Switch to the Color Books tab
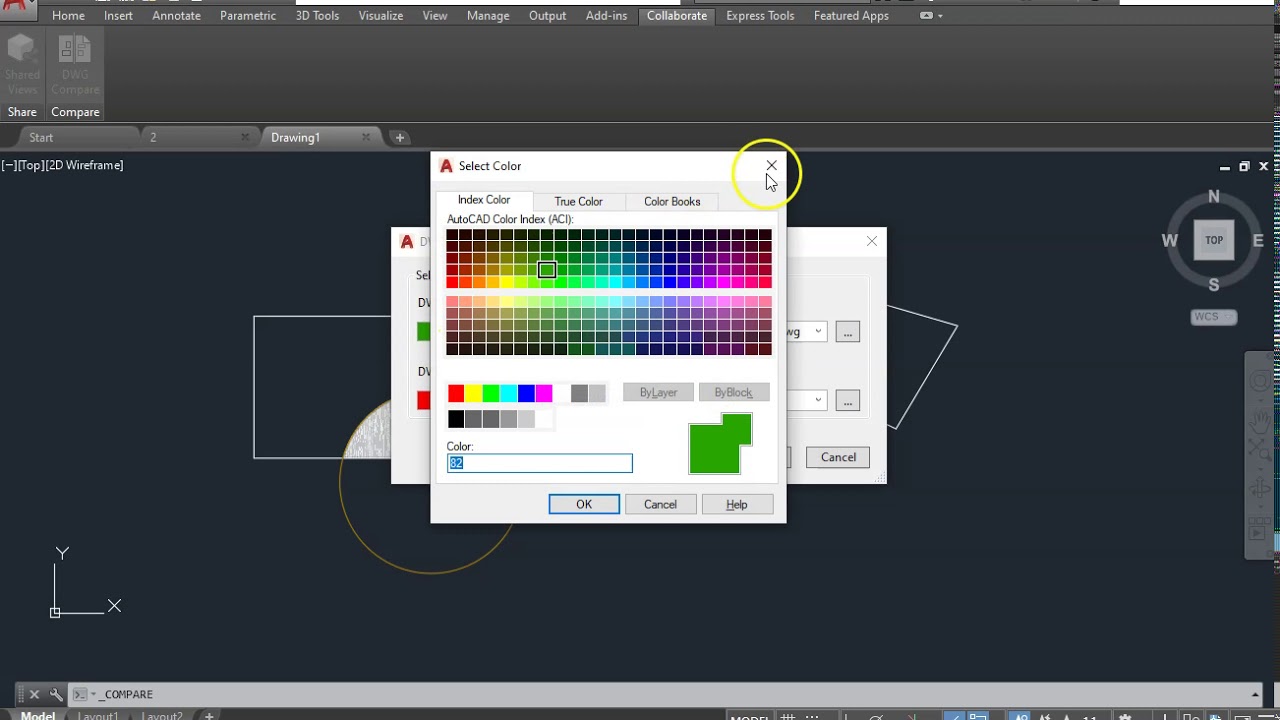The width and height of the screenshot is (1280, 720). [x=672, y=201]
